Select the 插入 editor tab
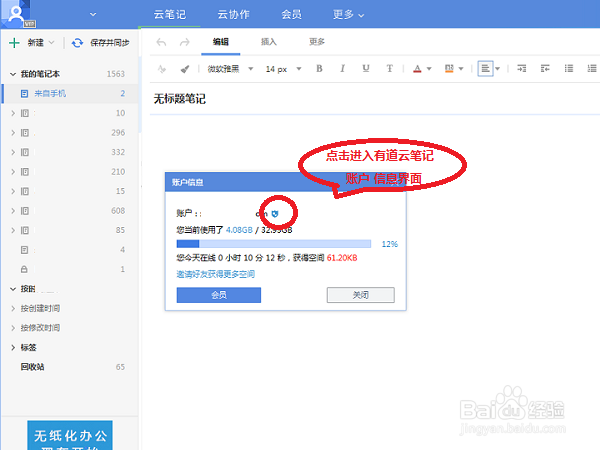 [269, 42]
